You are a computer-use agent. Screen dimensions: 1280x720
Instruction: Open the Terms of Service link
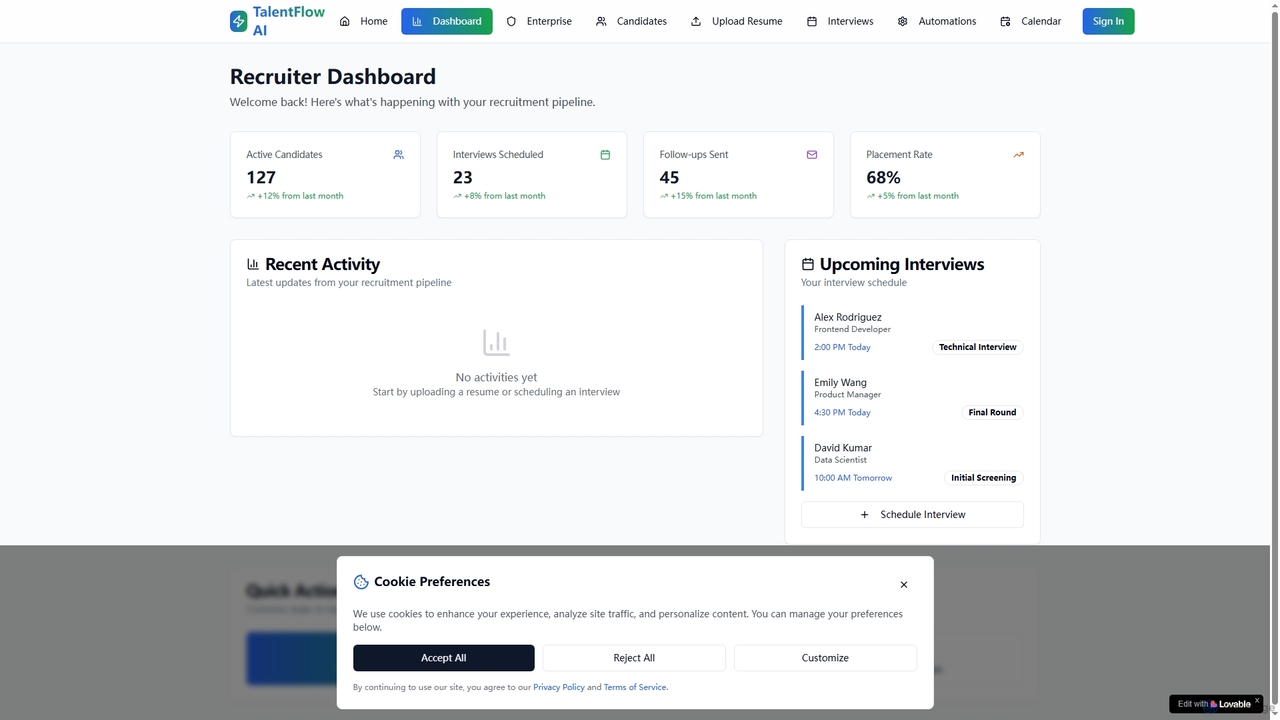click(x=635, y=687)
